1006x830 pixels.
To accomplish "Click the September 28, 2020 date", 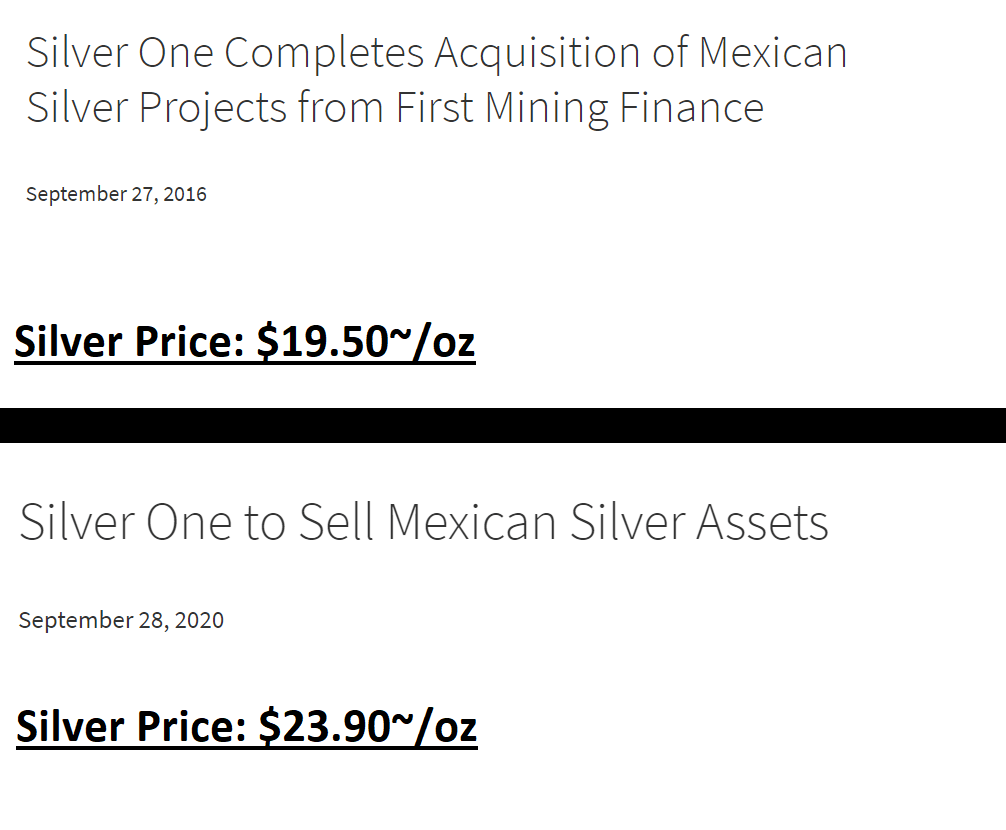I will coord(121,620).
